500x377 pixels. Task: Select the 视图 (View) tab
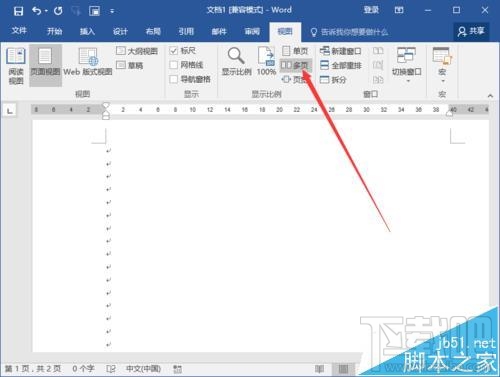coord(285,32)
